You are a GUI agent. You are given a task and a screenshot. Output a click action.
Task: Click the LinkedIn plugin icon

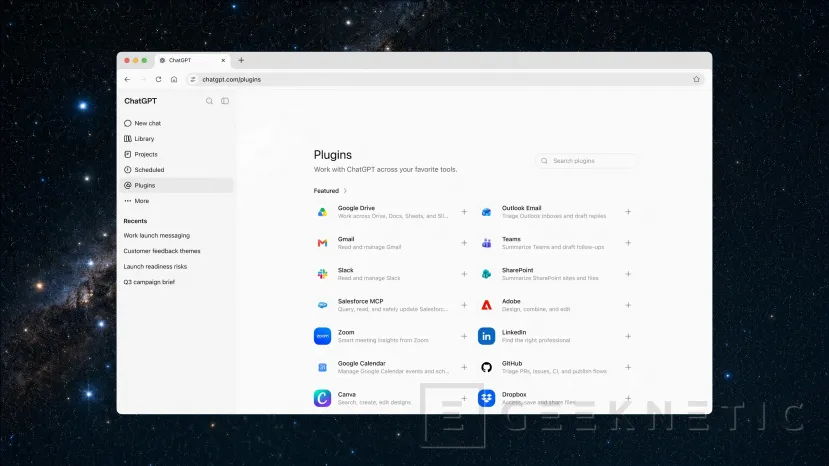point(486,336)
